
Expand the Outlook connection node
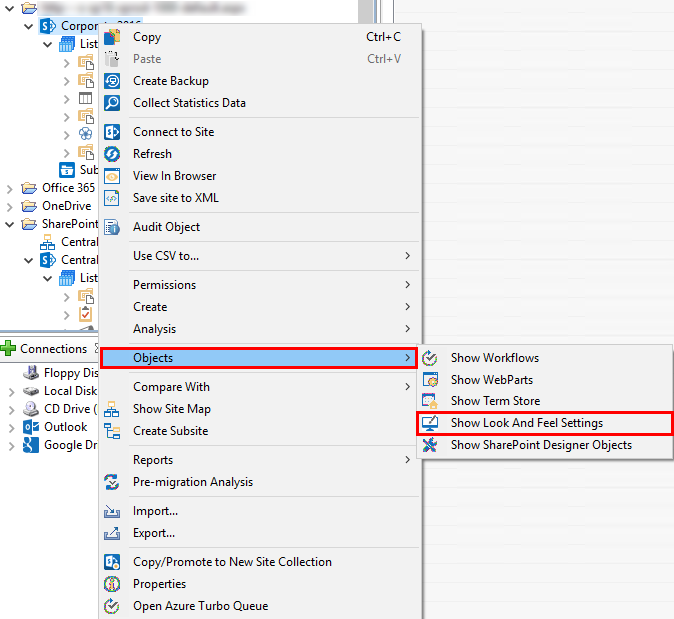point(12,428)
